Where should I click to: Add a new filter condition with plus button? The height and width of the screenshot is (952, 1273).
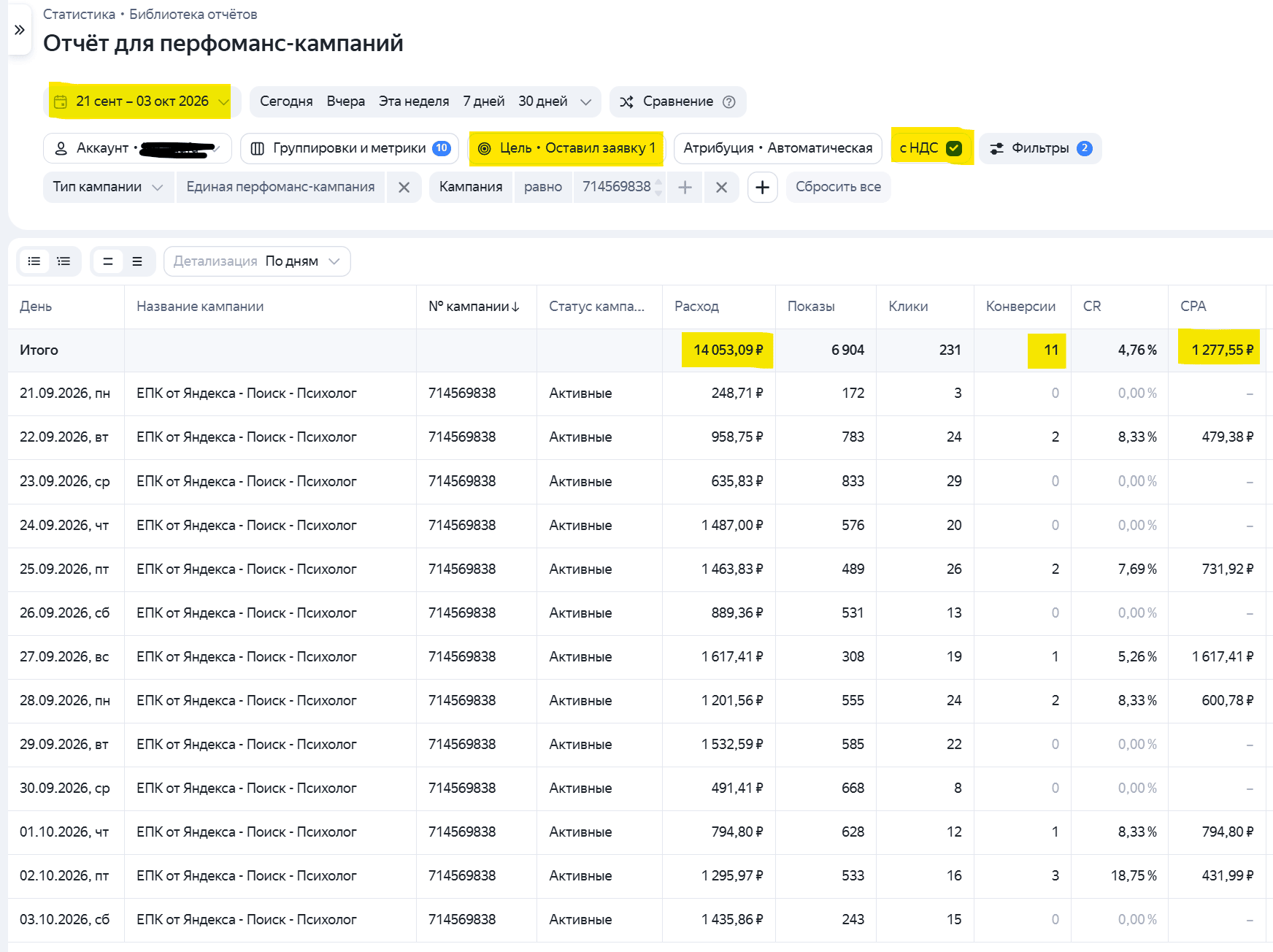pos(762,188)
